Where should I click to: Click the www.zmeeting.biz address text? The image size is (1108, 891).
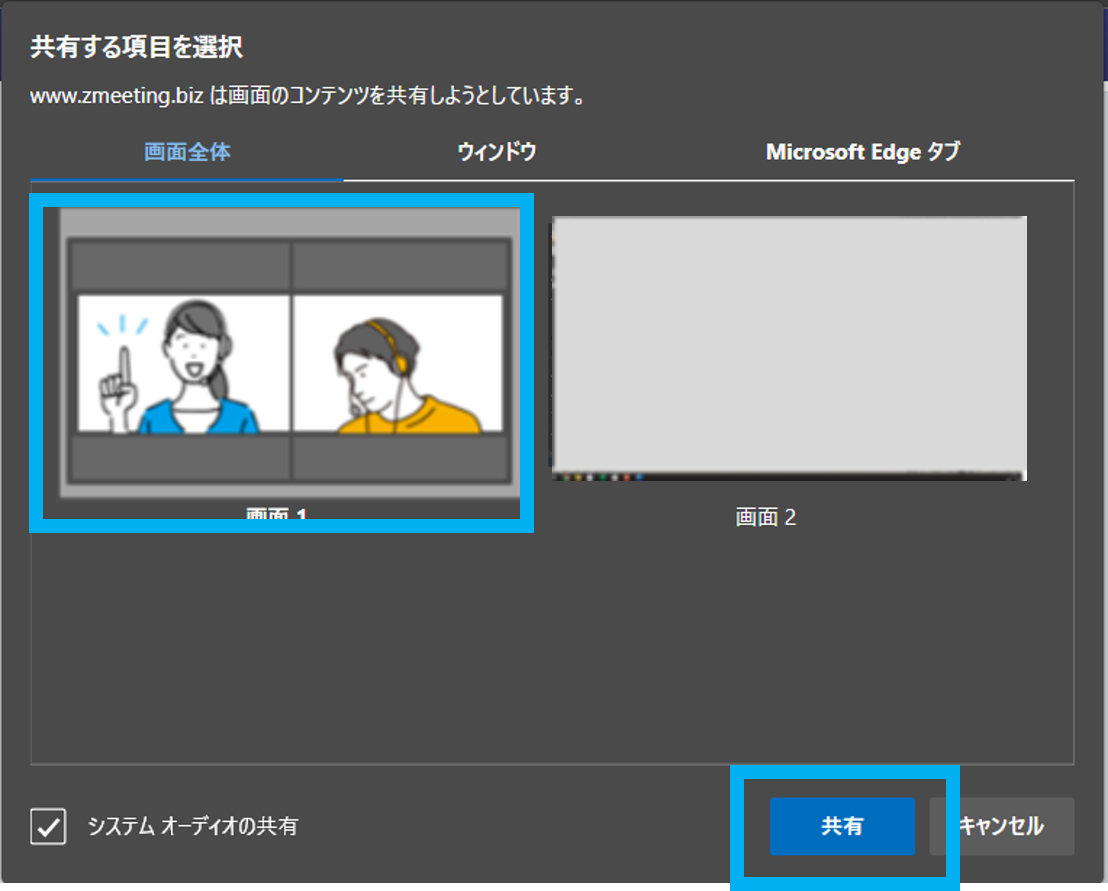coord(117,97)
